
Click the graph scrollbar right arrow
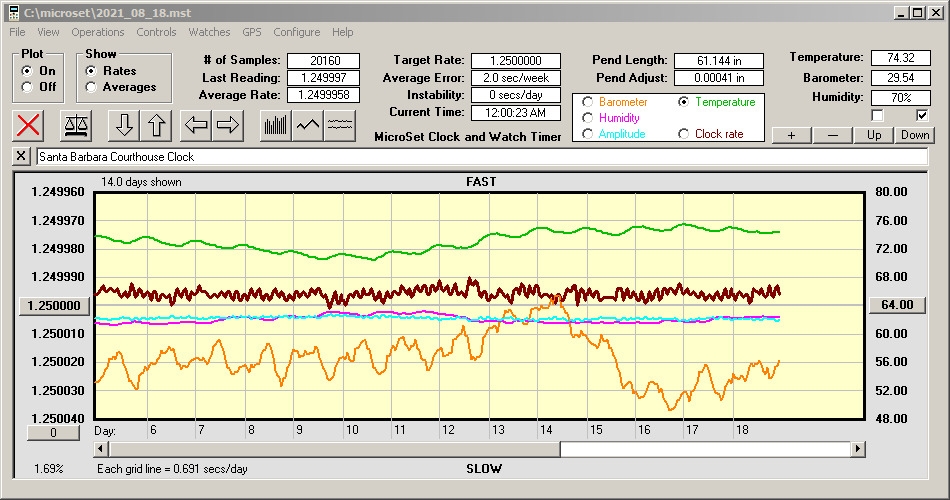(857, 449)
